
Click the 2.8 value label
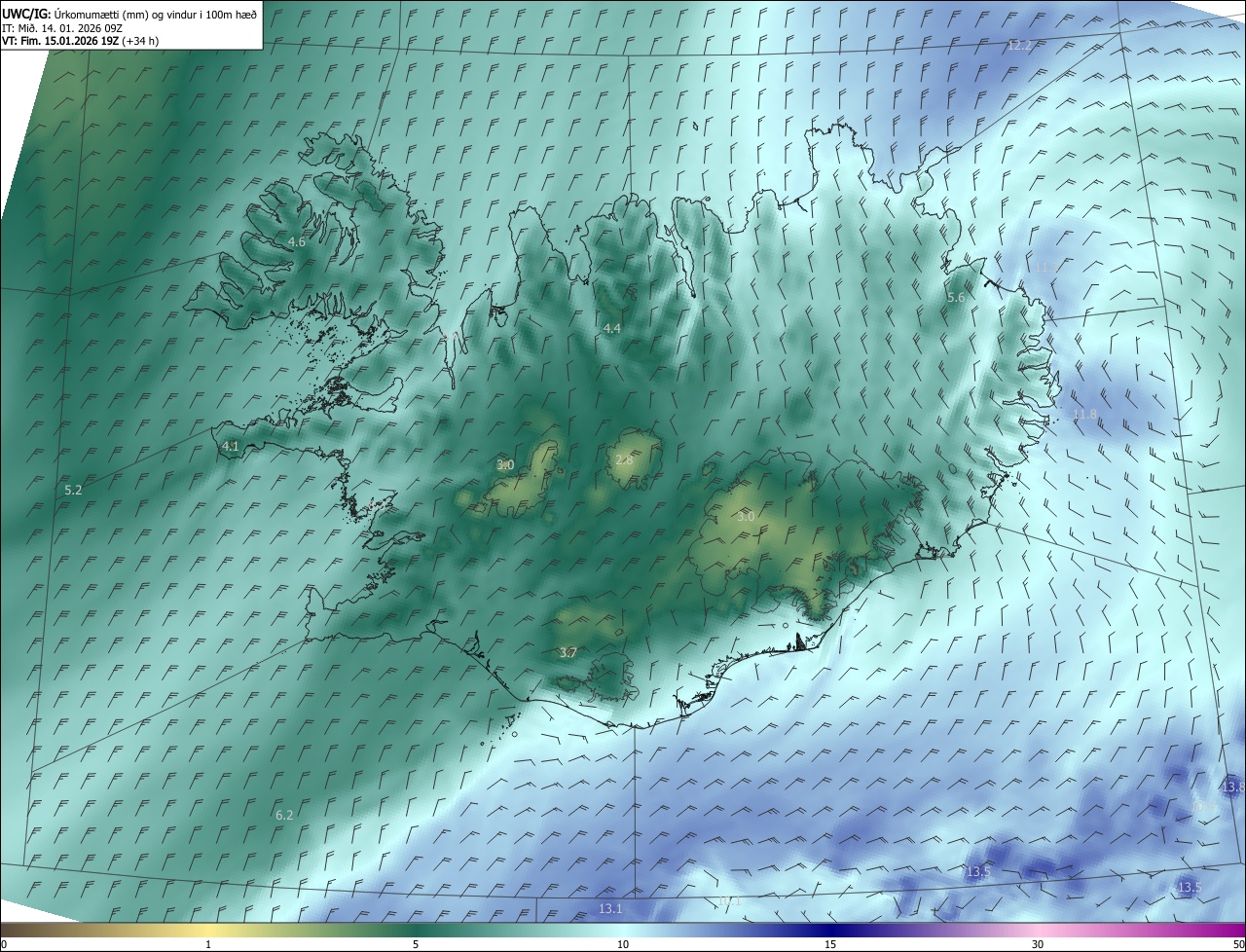coord(624,458)
